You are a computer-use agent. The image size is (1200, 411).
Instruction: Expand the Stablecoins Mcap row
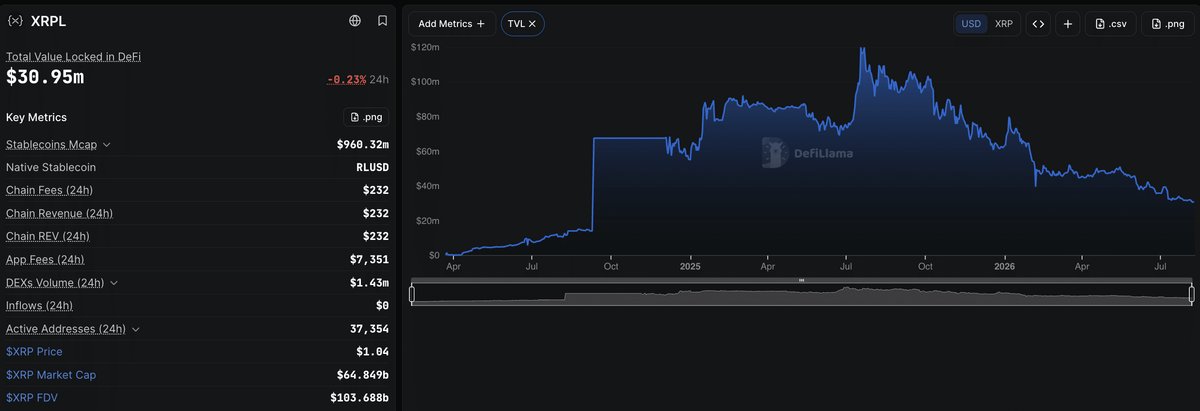pos(107,145)
